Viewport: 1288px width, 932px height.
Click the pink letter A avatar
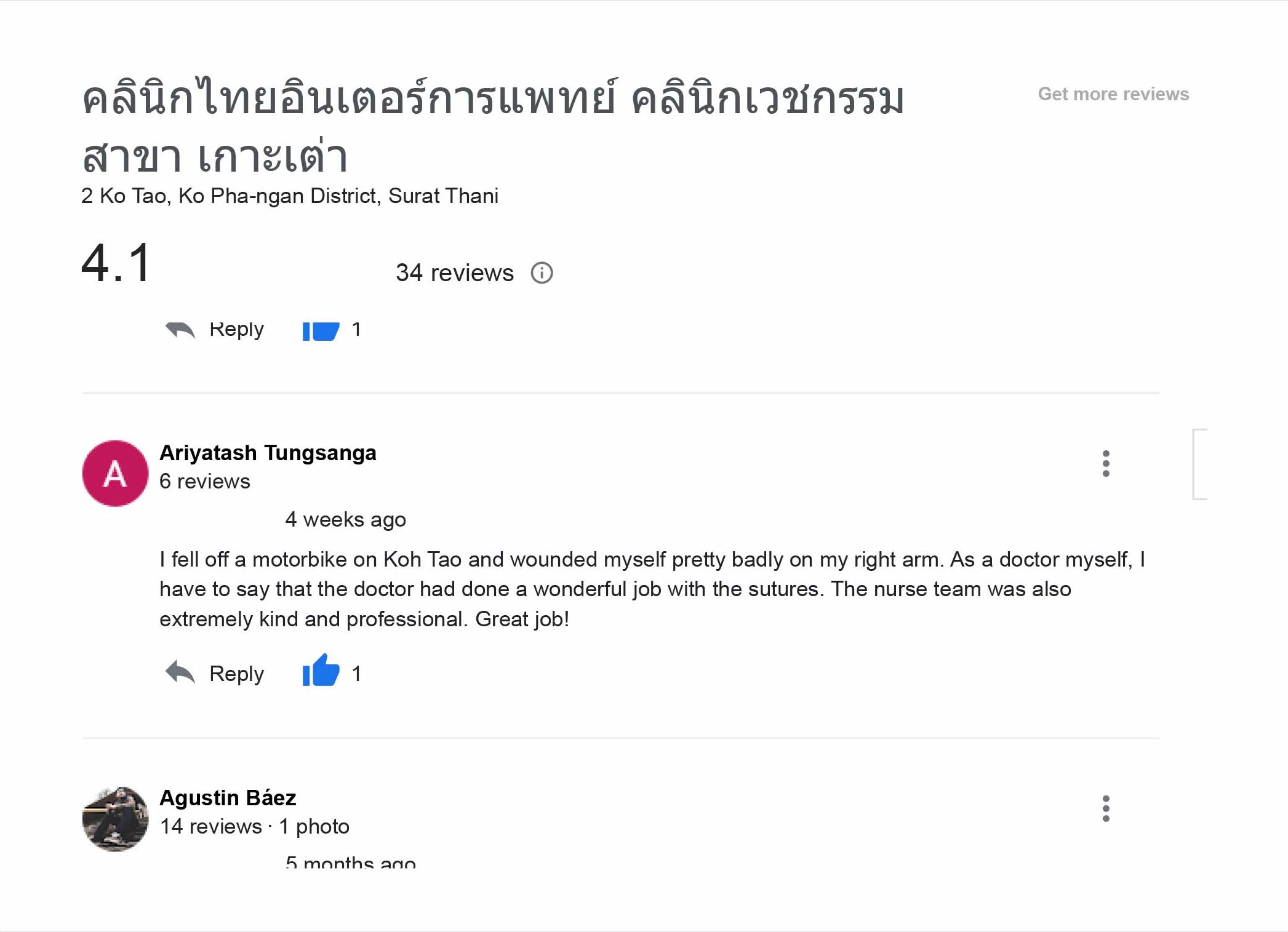(x=115, y=473)
